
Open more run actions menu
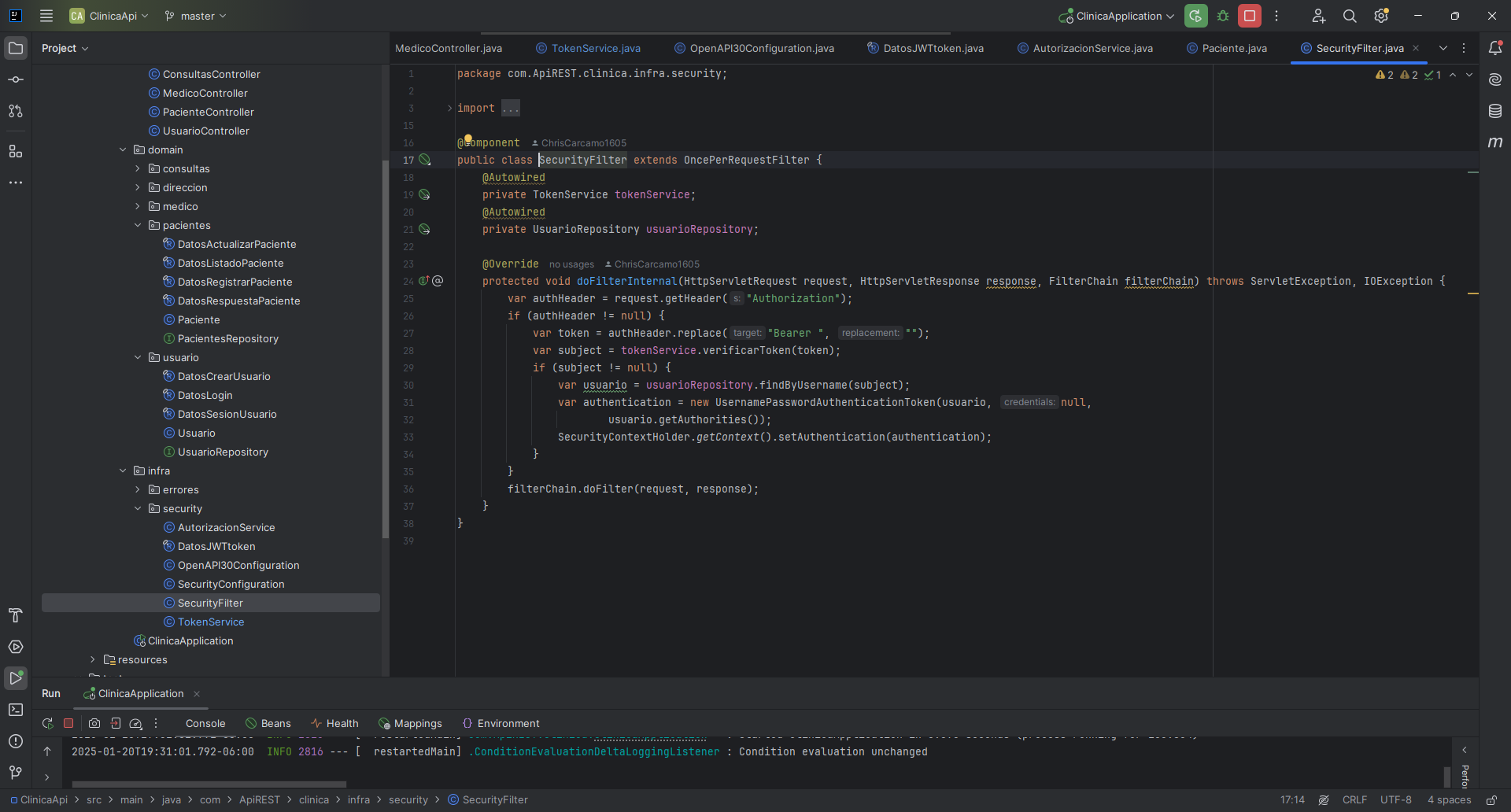click(1276, 16)
